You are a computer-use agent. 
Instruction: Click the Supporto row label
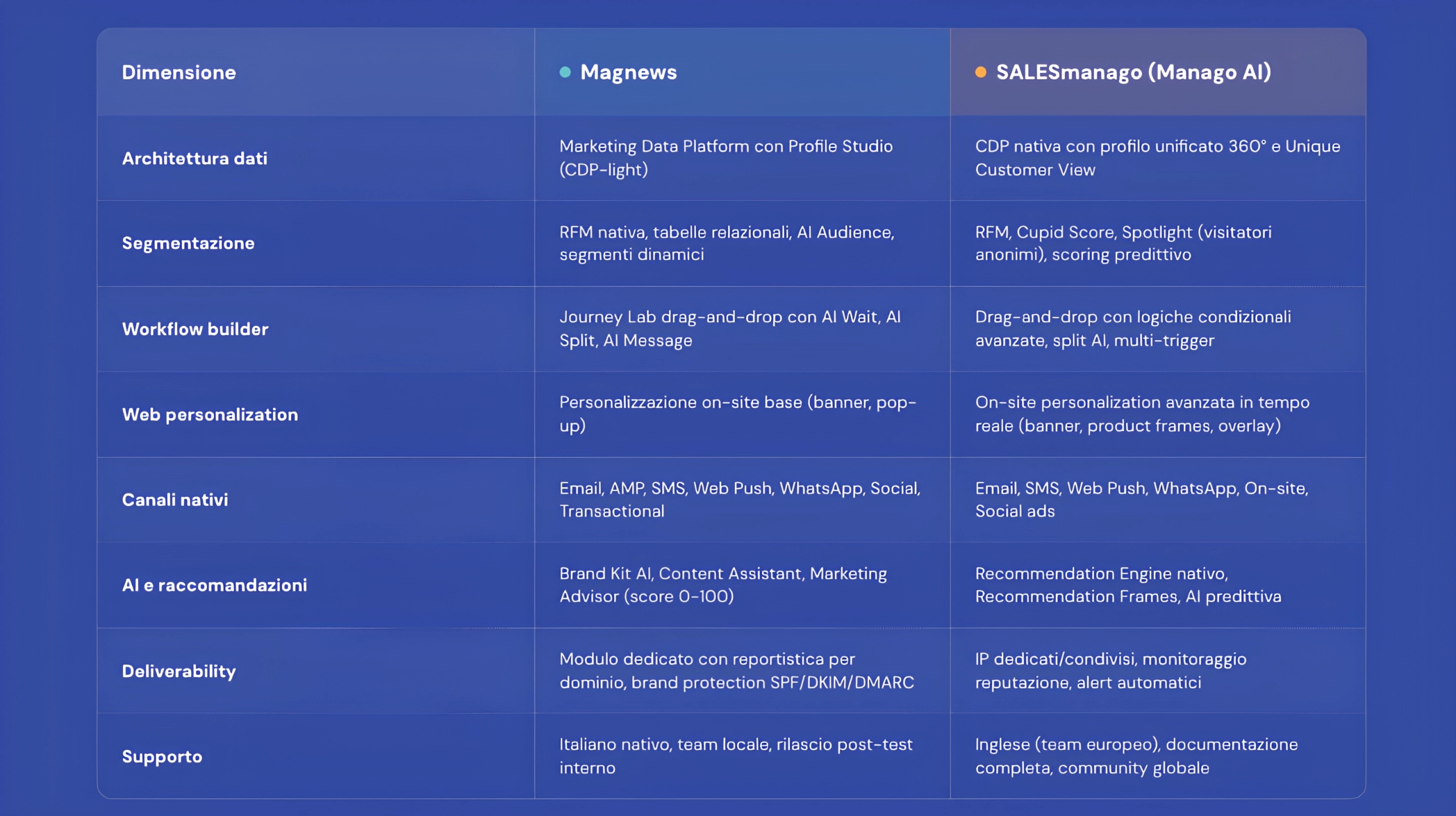pos(162,757)
